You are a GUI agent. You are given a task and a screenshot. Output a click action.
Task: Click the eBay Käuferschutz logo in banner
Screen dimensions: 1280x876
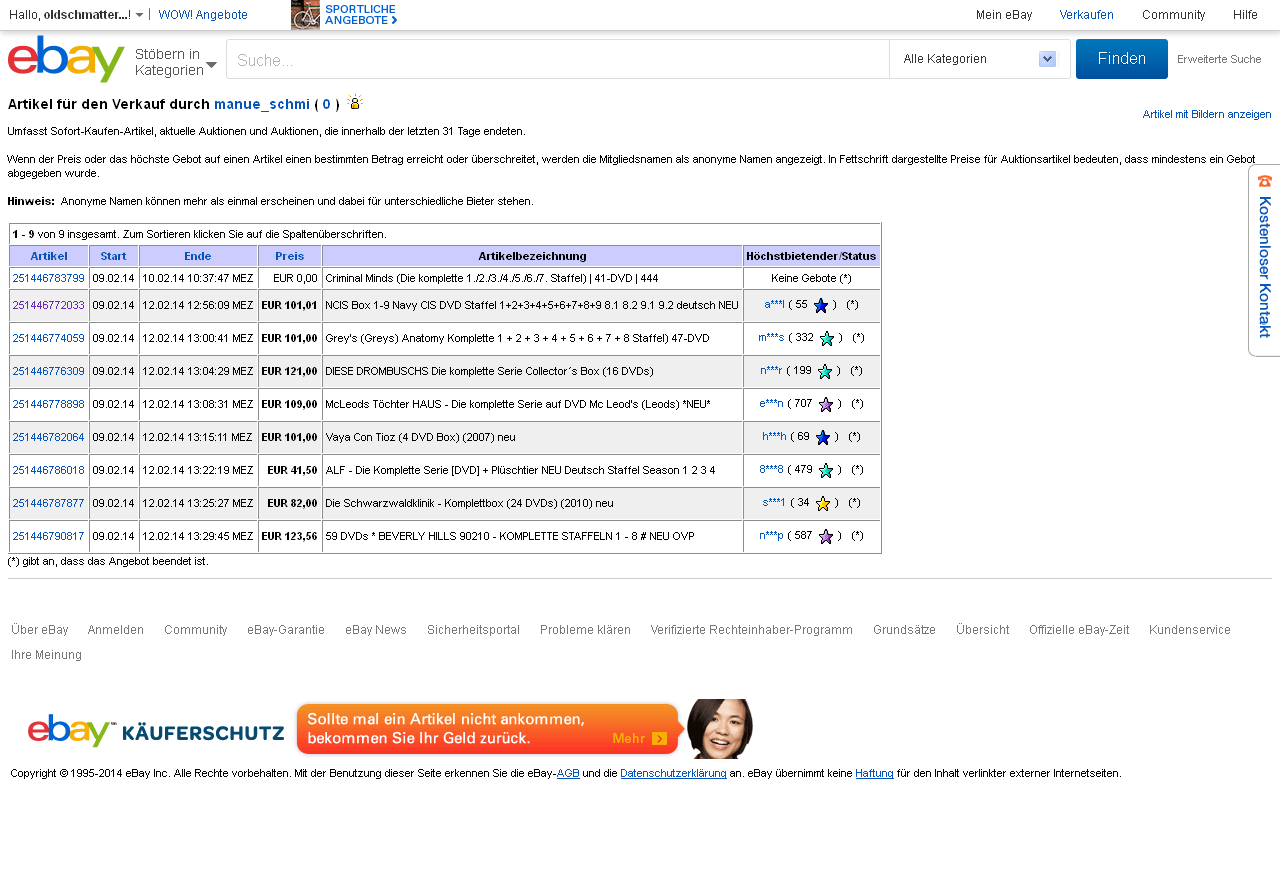156,731
